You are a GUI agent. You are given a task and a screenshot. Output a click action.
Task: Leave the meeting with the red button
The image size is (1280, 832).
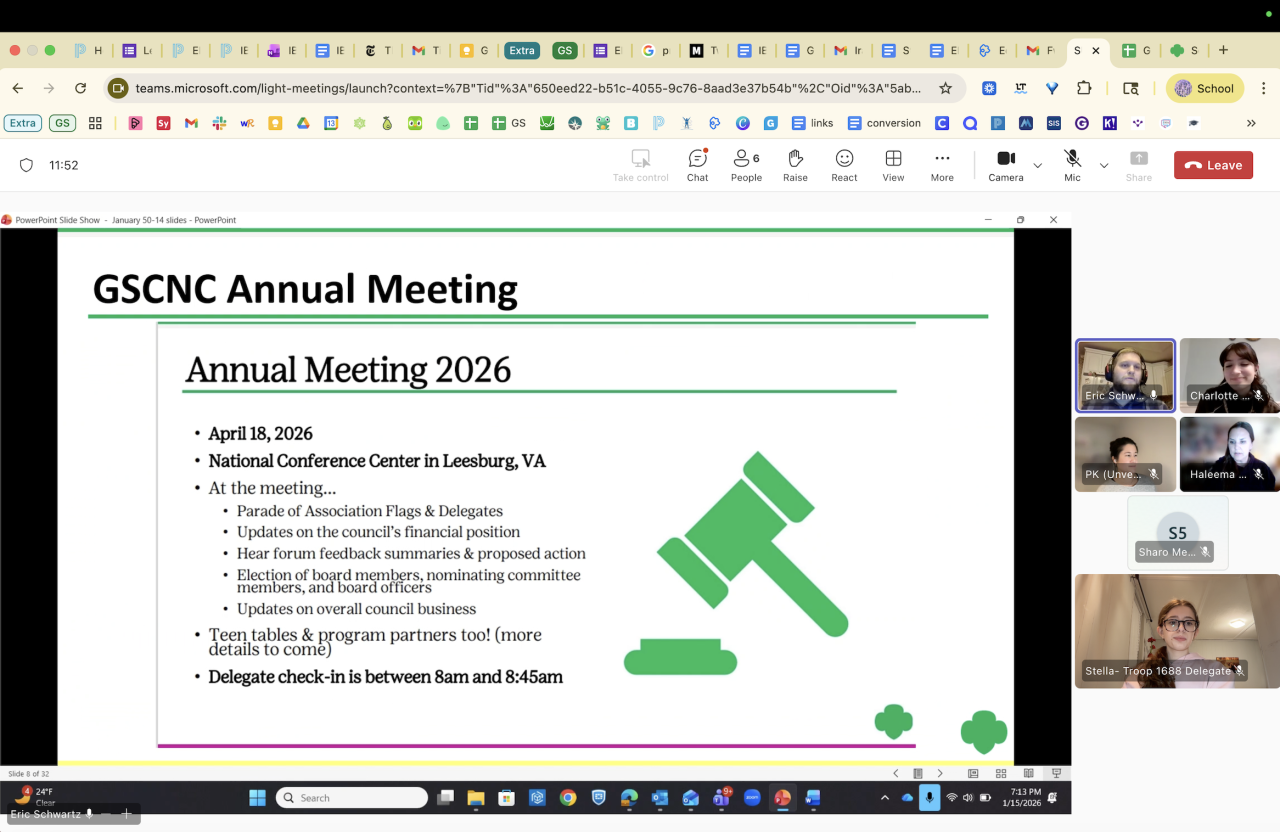click(1213, 165)
